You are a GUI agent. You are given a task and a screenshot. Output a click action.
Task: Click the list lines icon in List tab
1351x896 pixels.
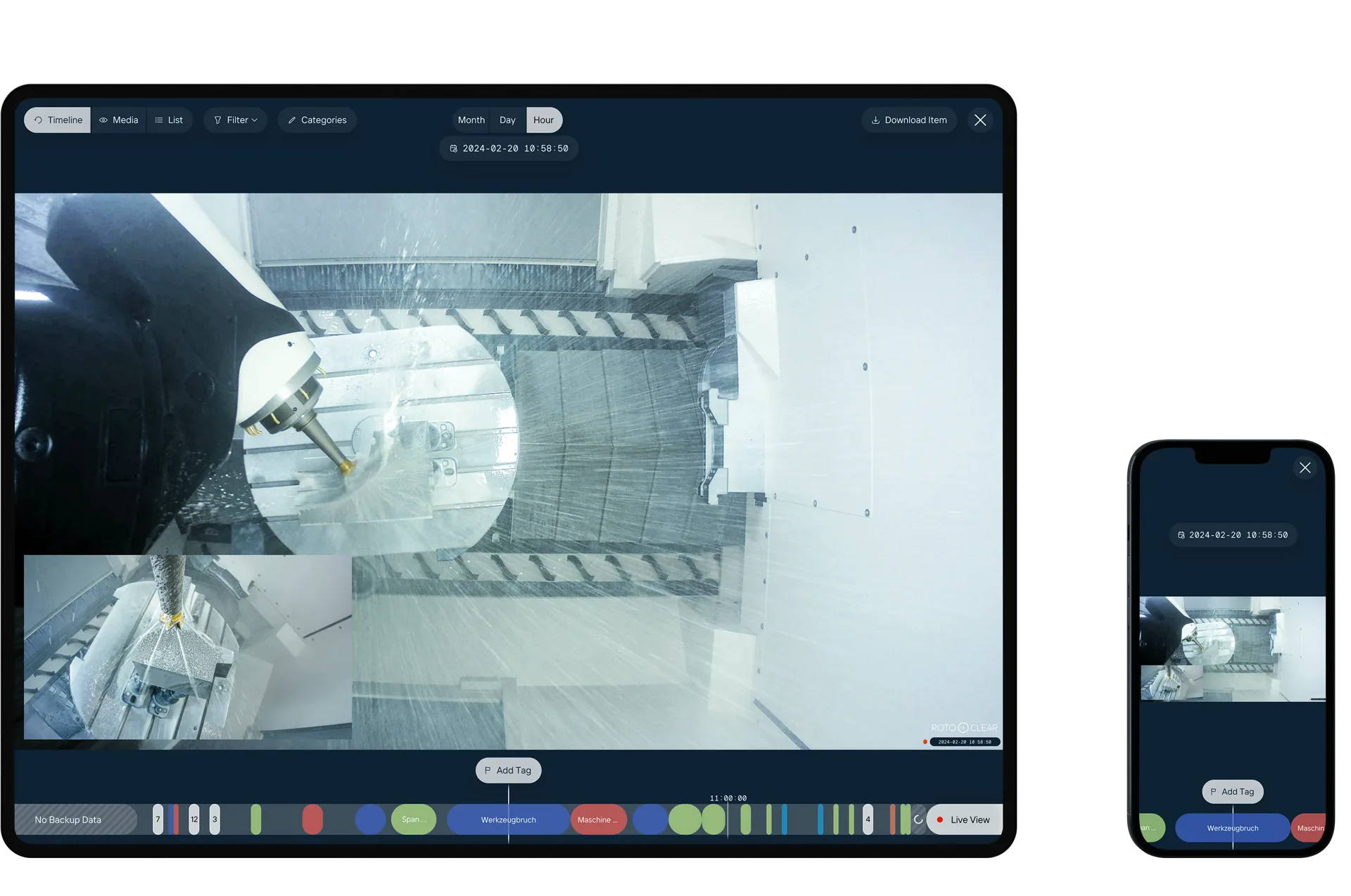[159, 120]
